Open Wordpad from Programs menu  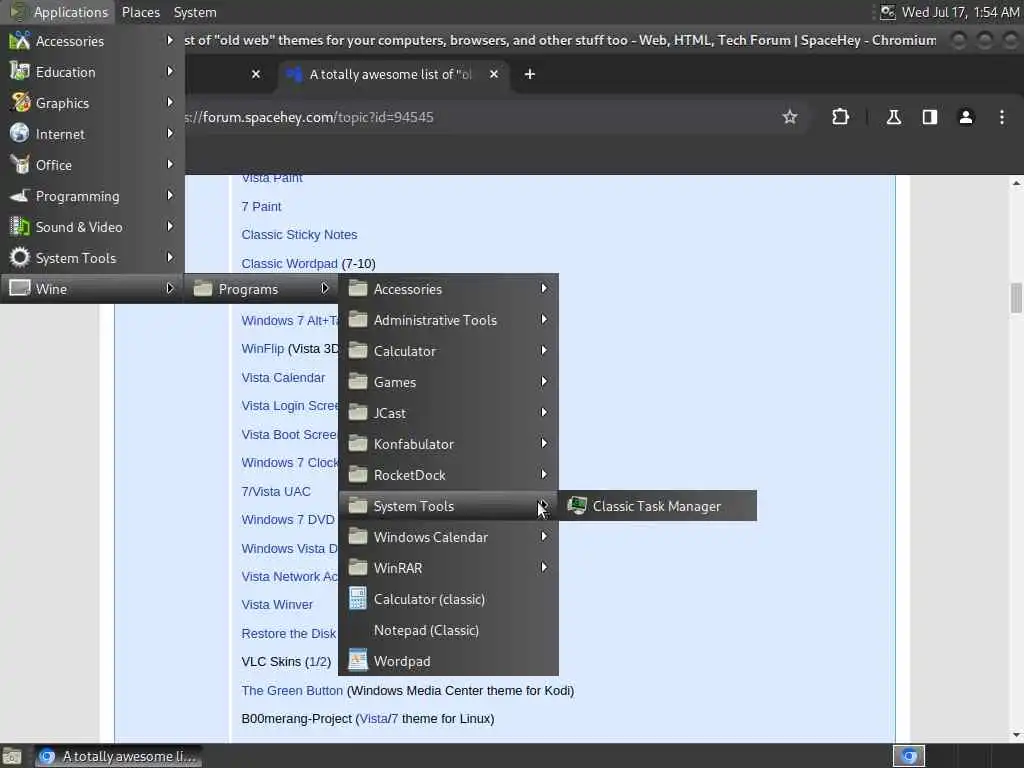coord(448,661)
